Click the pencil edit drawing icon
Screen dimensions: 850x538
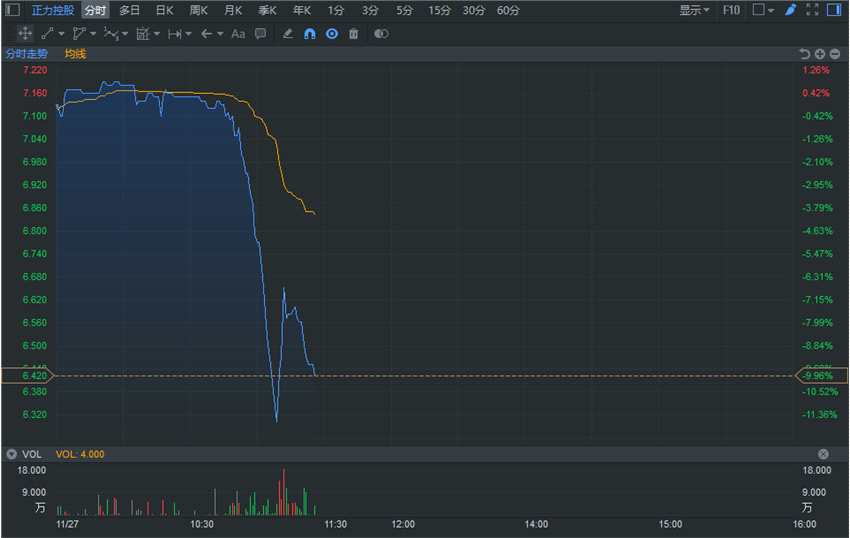(x=288, y=34)
